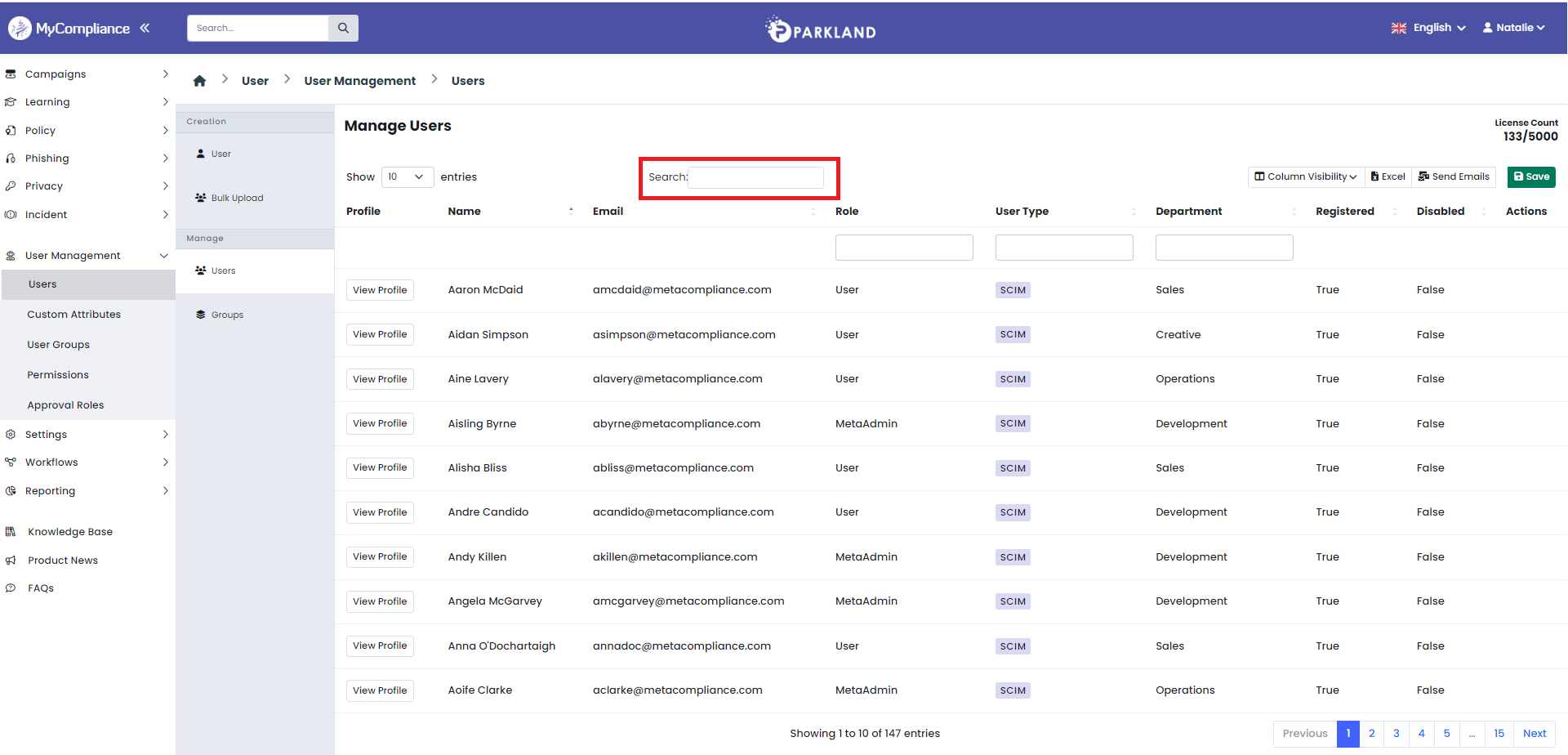
Task: Focus the top bar search field
Action: click(257, 28)
